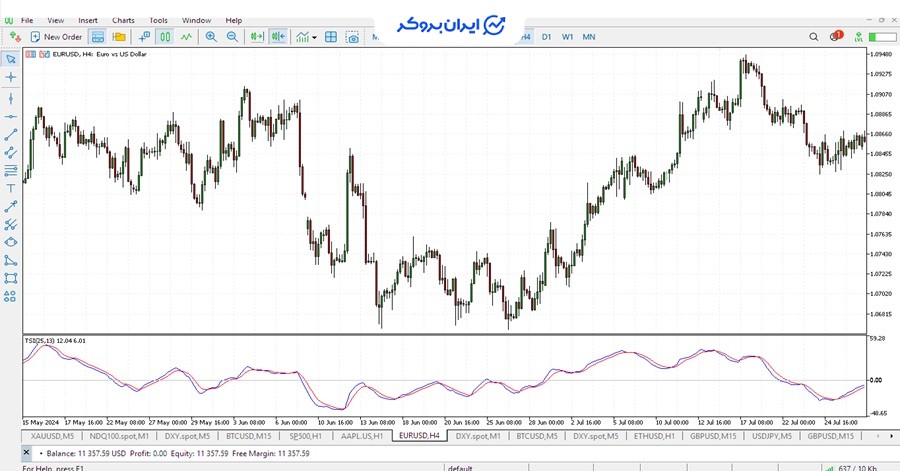Viewport: 900px width, 471px height.
Task: Select the EURUSD,H4 chart tab
Action: [x=420, y=435]
